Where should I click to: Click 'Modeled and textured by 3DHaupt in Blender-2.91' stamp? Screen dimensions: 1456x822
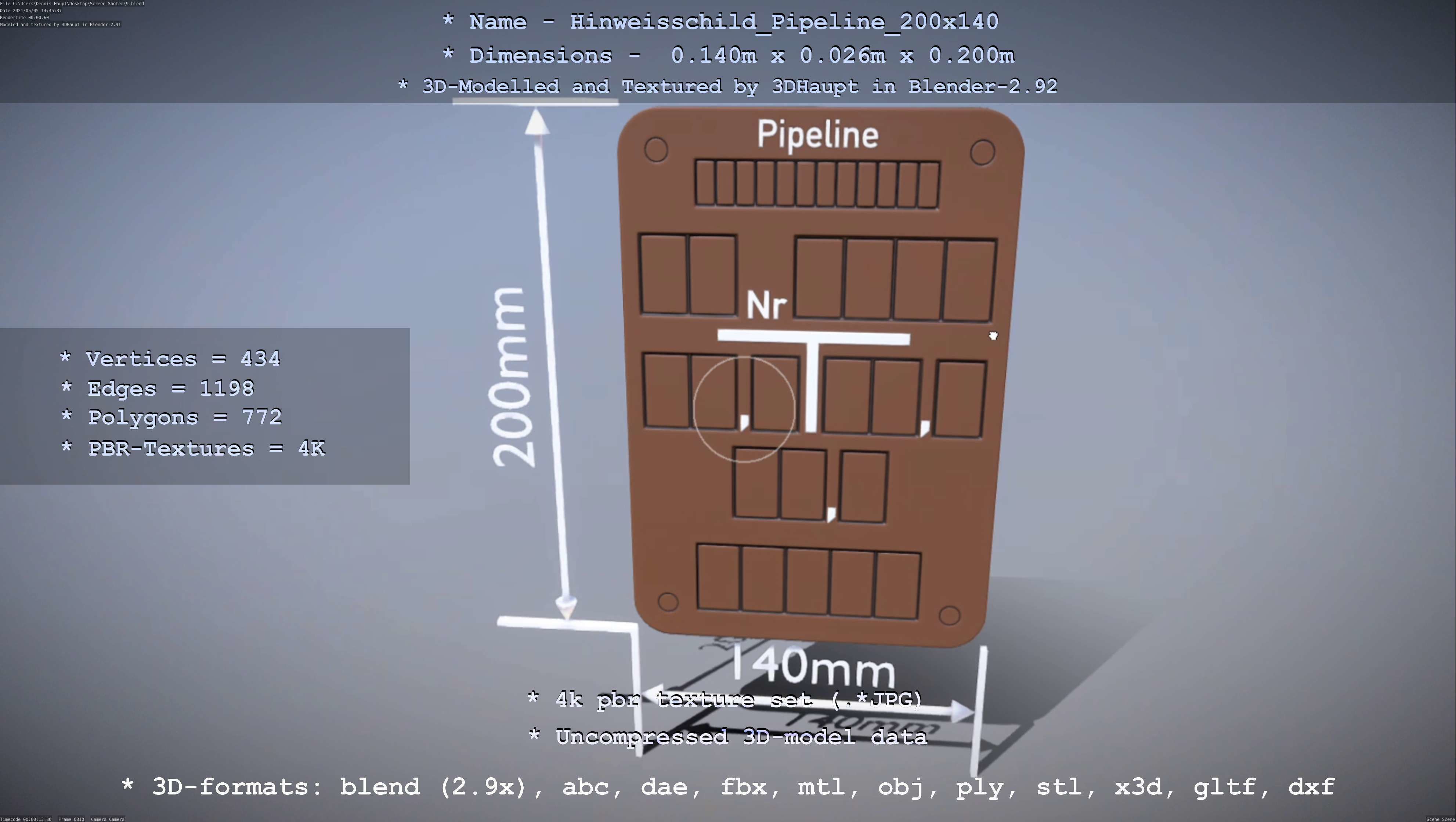coord(61,24)
